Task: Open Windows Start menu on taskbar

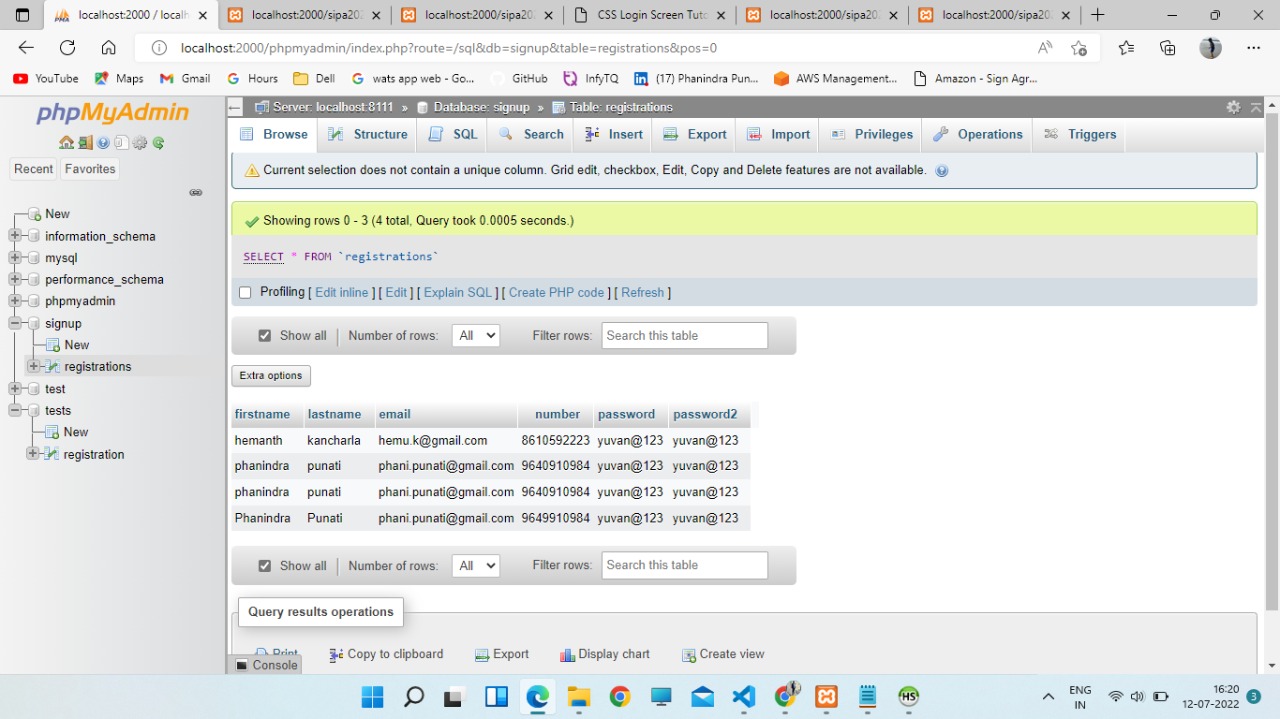Action: coord(372,696)
